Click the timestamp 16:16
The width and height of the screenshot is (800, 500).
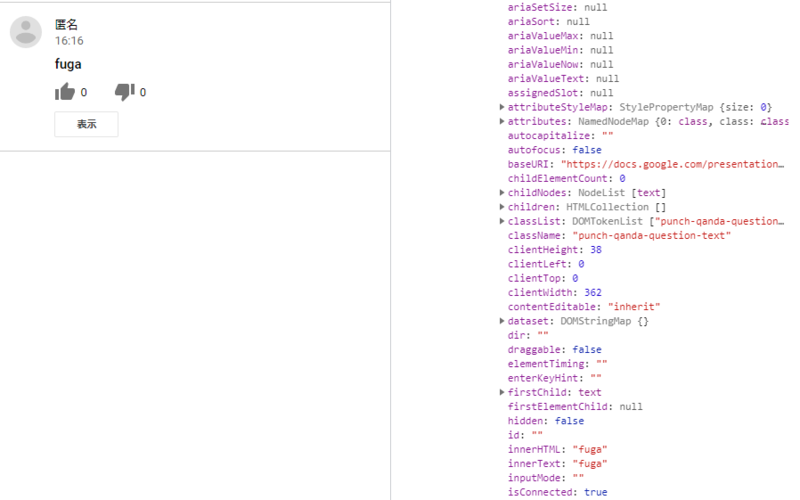[x=69, y=41]
